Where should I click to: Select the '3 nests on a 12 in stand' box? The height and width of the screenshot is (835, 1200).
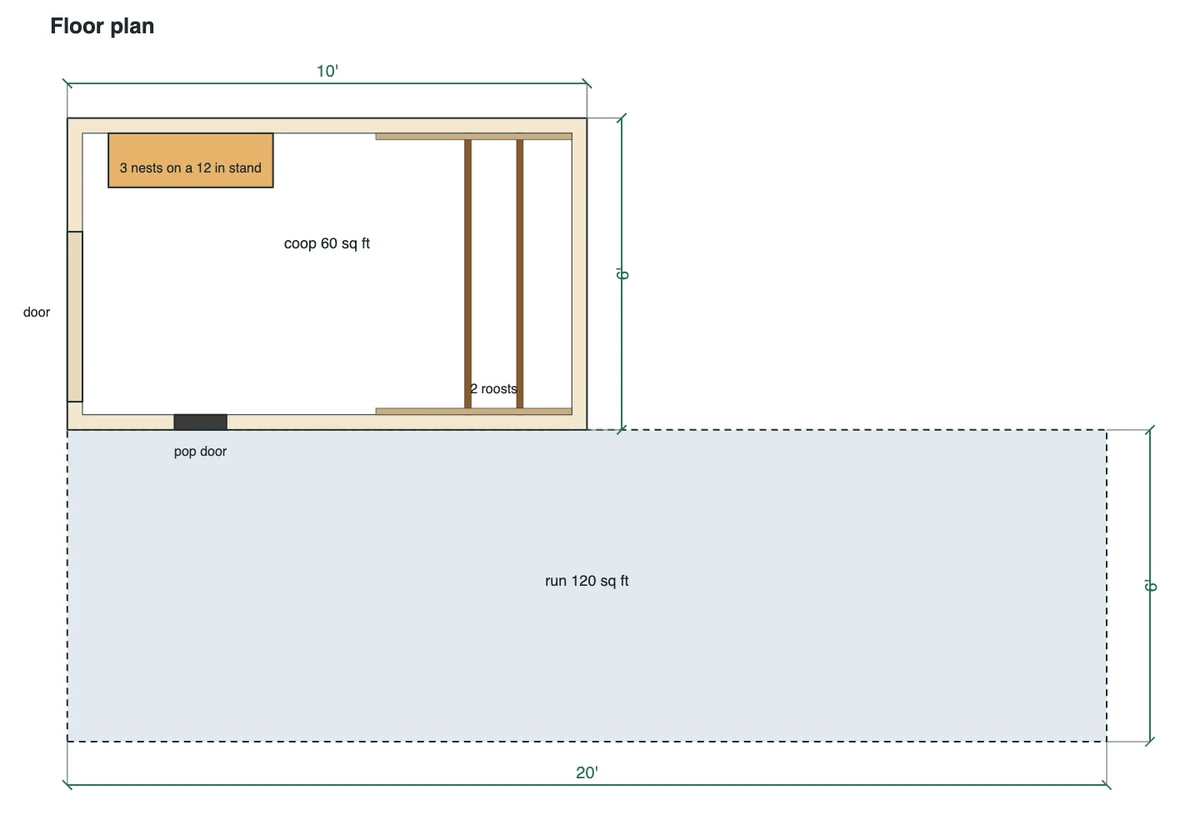point(191,160)
